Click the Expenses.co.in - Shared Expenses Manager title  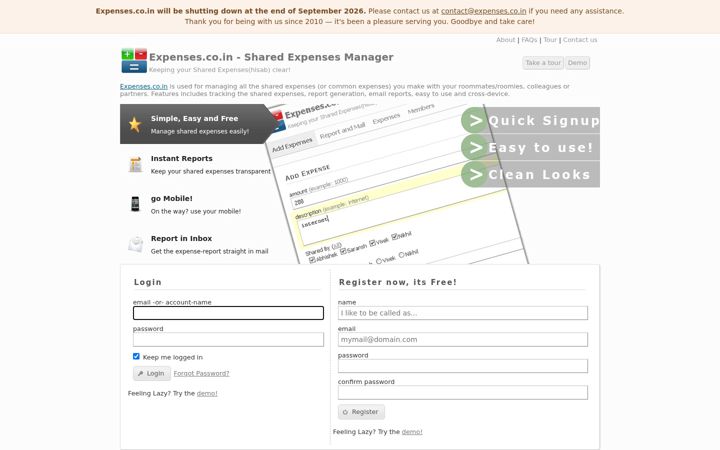[x=271, y=57]
